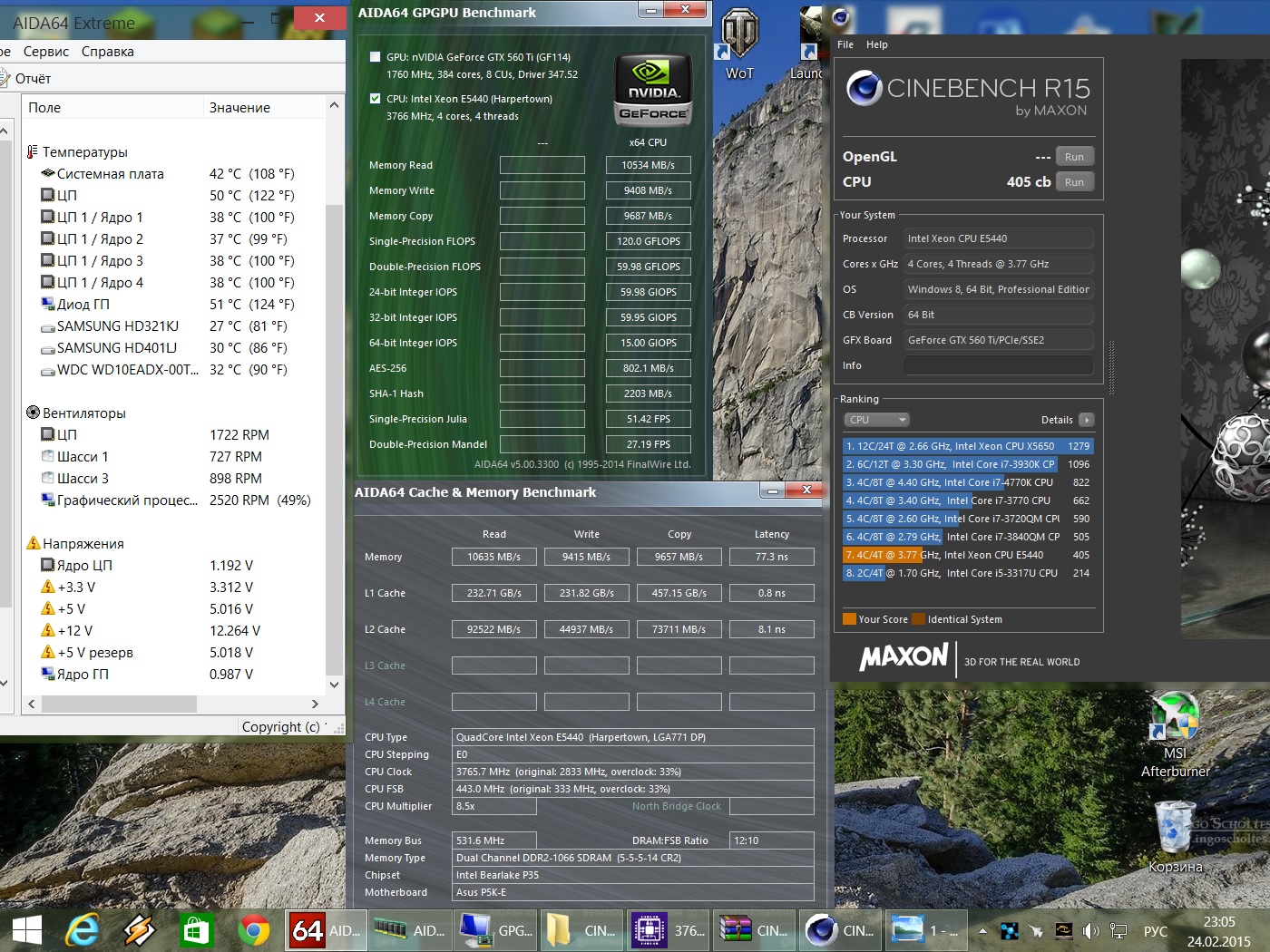
Task: Select the WoT desktop icon
Action: tap(739, 45)
